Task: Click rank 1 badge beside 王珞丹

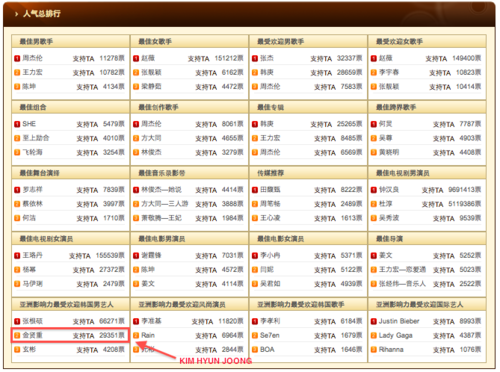Action: click(x=17, y=256)
